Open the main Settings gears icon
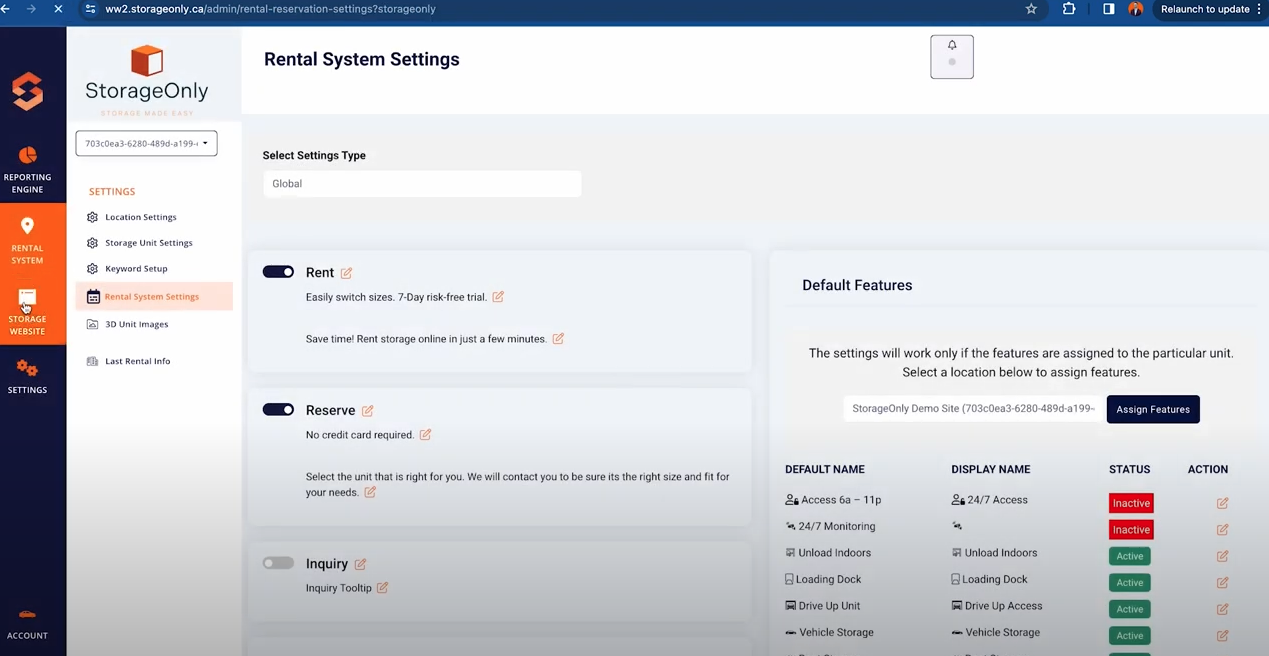 (x=27, y=376)
